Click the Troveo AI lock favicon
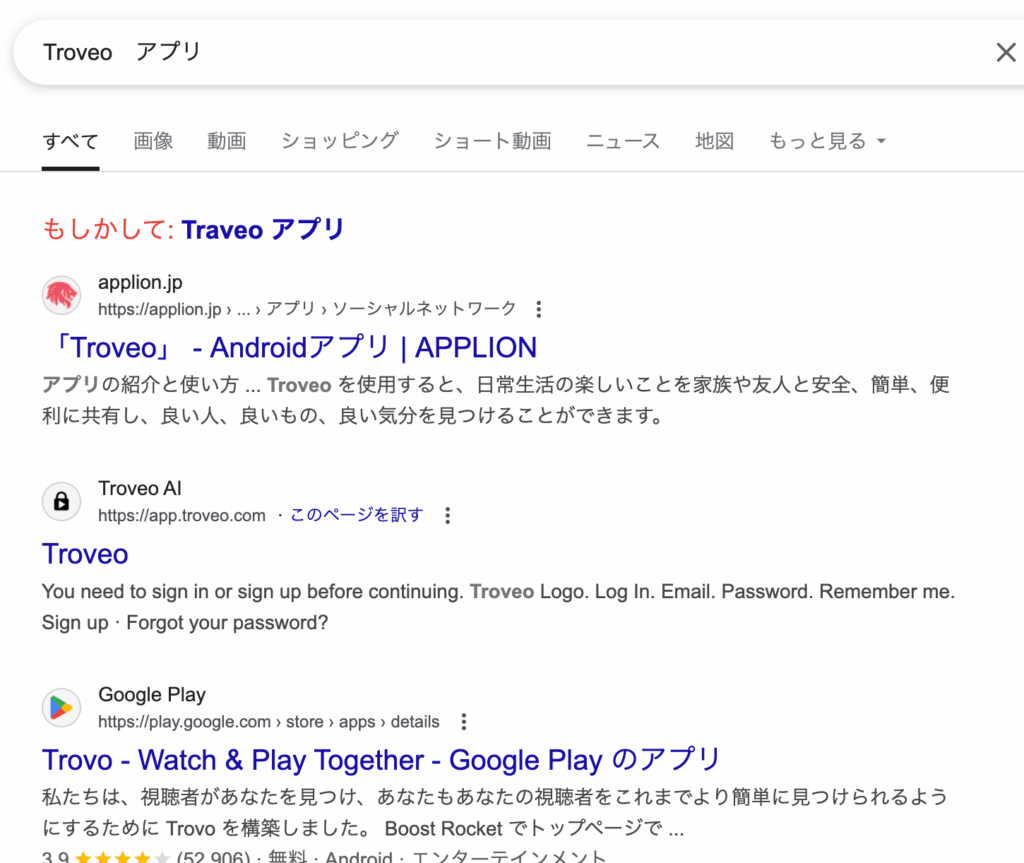 coord(61,502)
